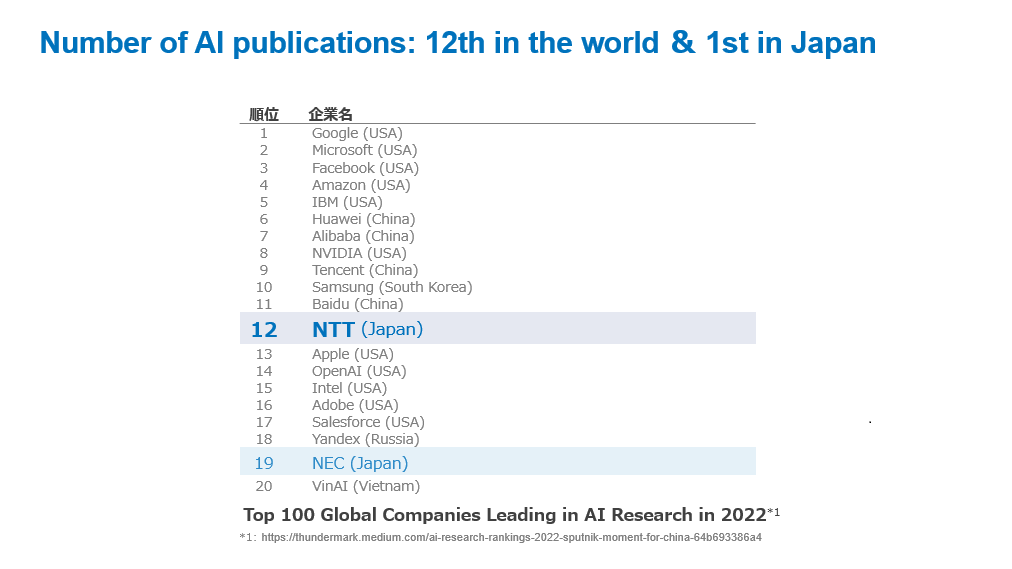The width and height of the screenshot is (1012, 569).
Task: Select the Facebook (USA) entry
Action: (365, 168)
